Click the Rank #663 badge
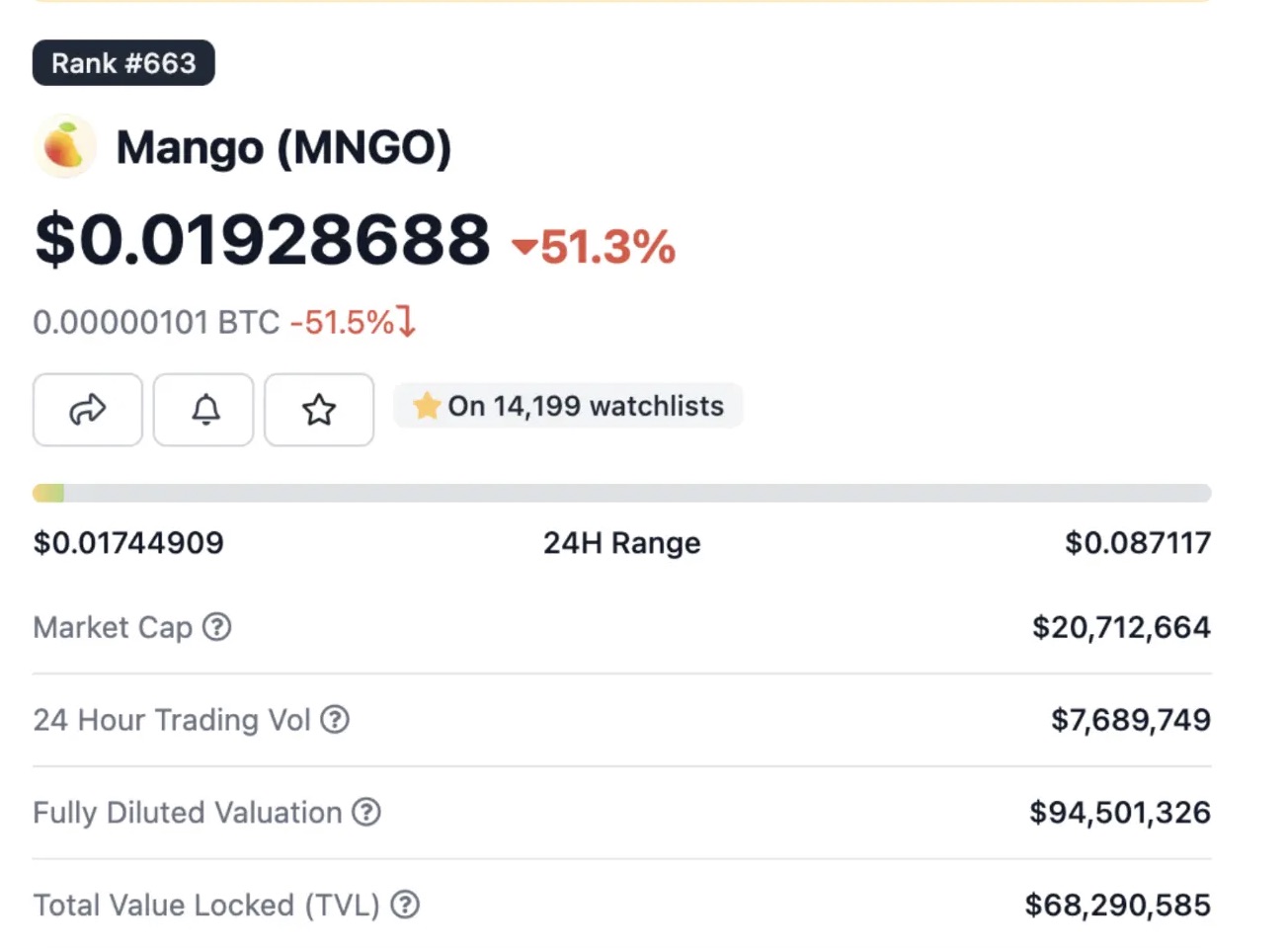 tap(123, 63)
